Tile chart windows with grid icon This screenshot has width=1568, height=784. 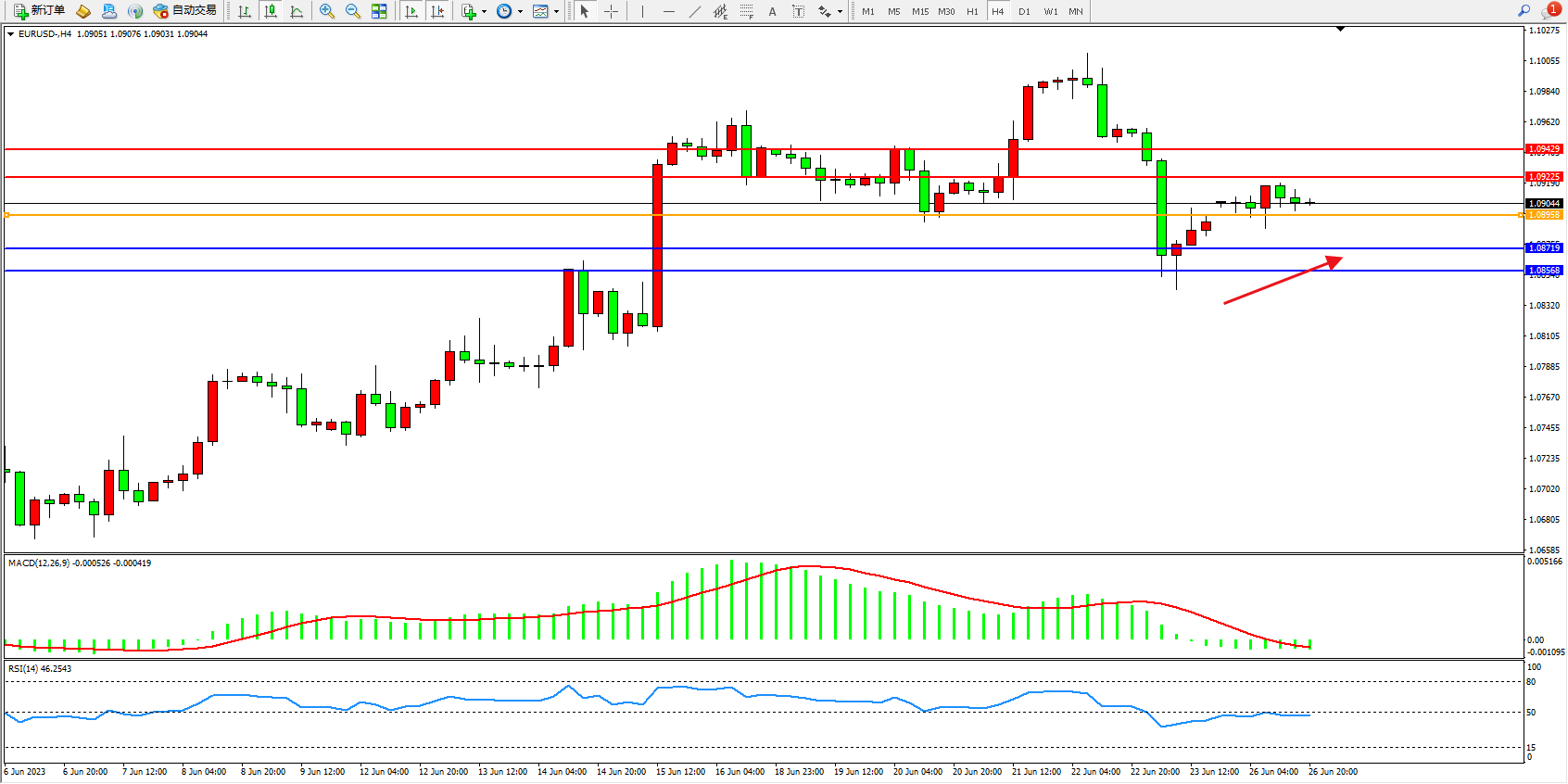[379, 11]
